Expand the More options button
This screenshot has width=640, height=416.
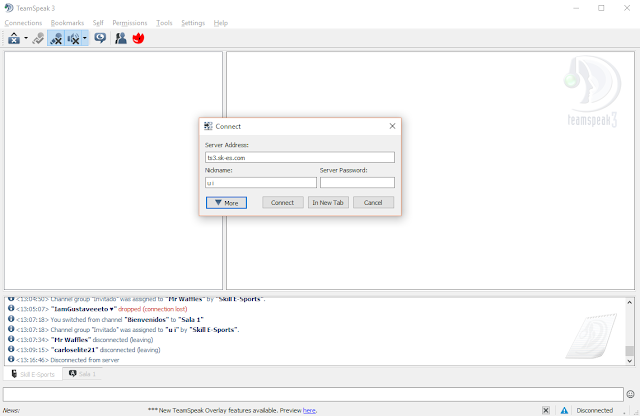(x=227, y=202)
